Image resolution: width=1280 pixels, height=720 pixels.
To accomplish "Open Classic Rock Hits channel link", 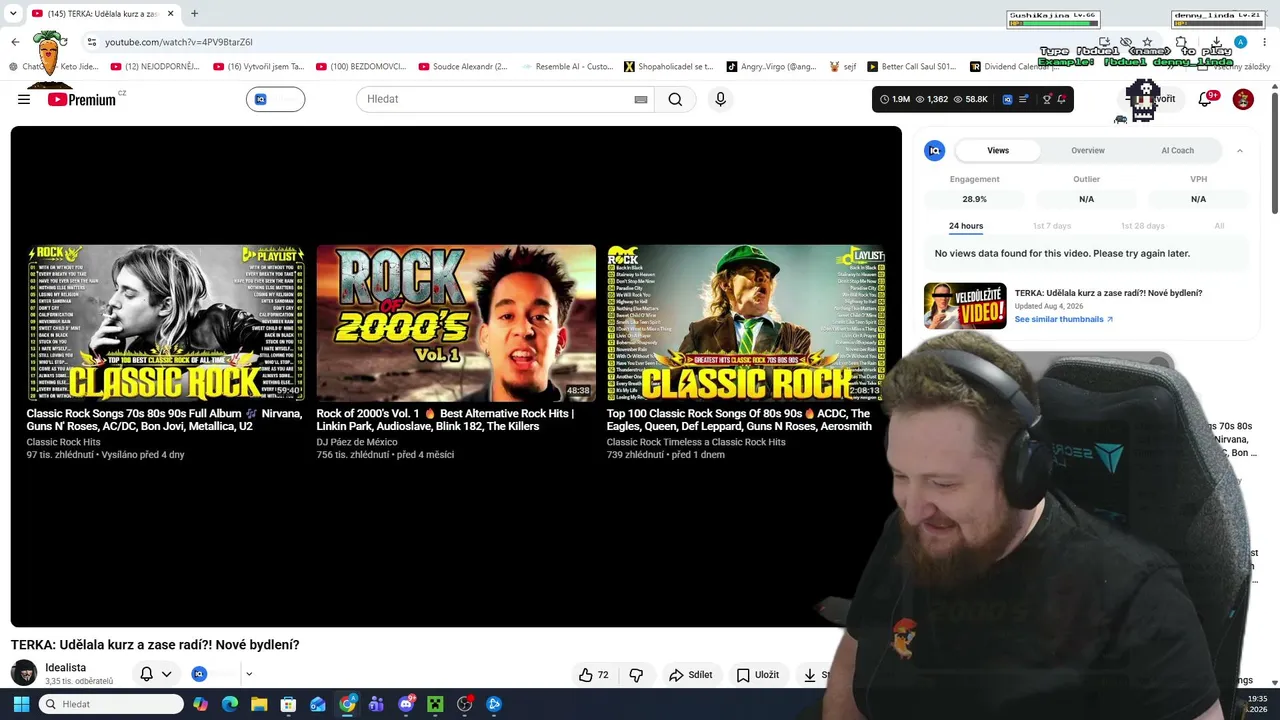I will [x=63, y=442].
